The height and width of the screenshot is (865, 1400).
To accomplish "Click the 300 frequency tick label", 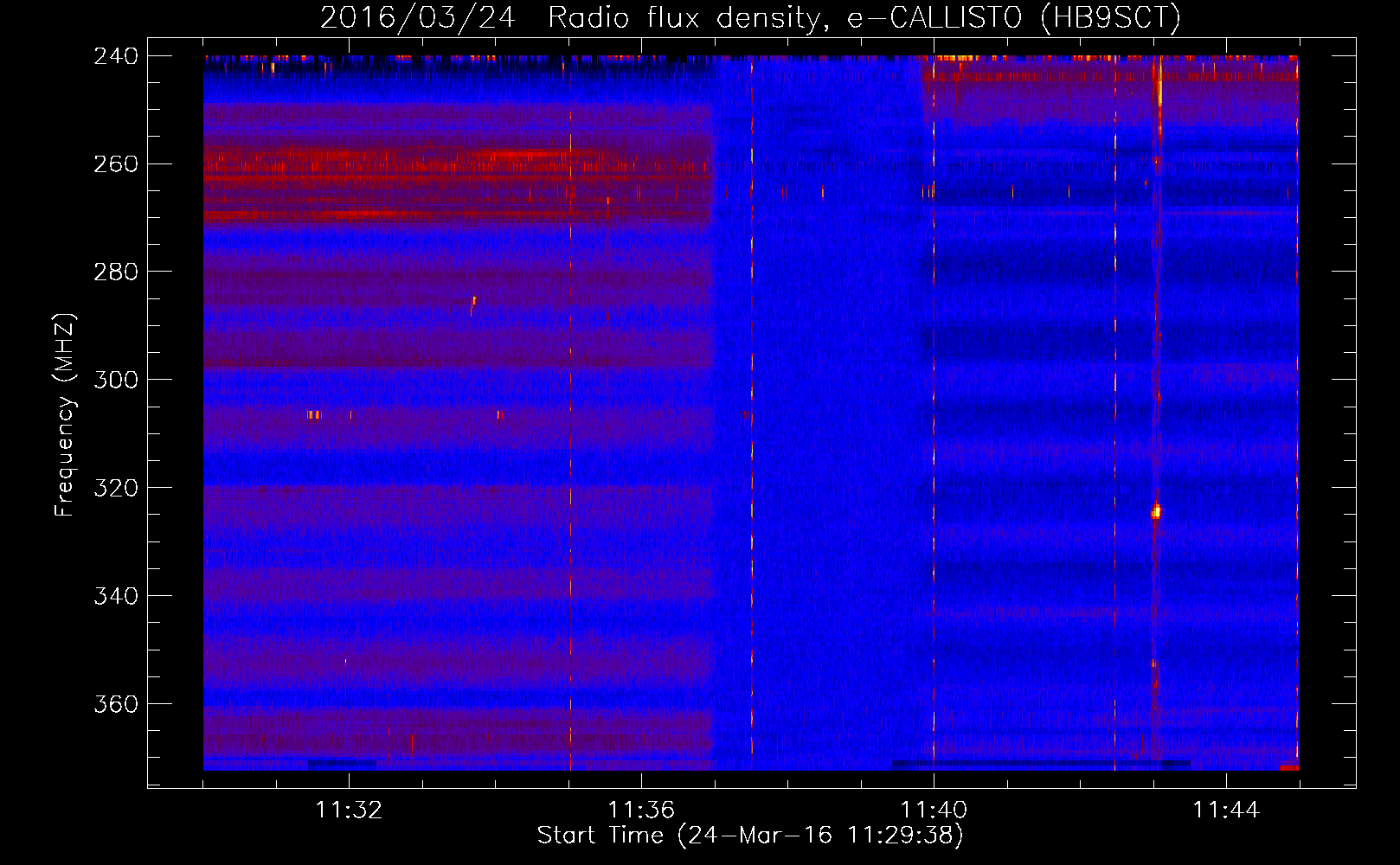I will click(x=116, y=380).
